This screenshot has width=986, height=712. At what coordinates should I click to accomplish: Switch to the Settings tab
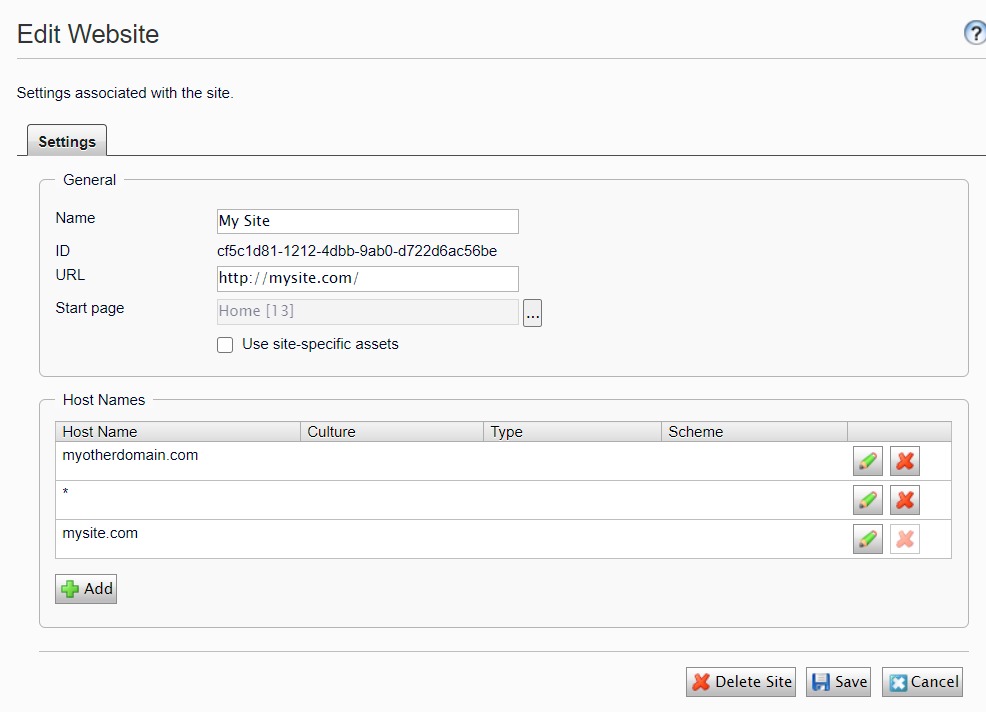(67, 141)
